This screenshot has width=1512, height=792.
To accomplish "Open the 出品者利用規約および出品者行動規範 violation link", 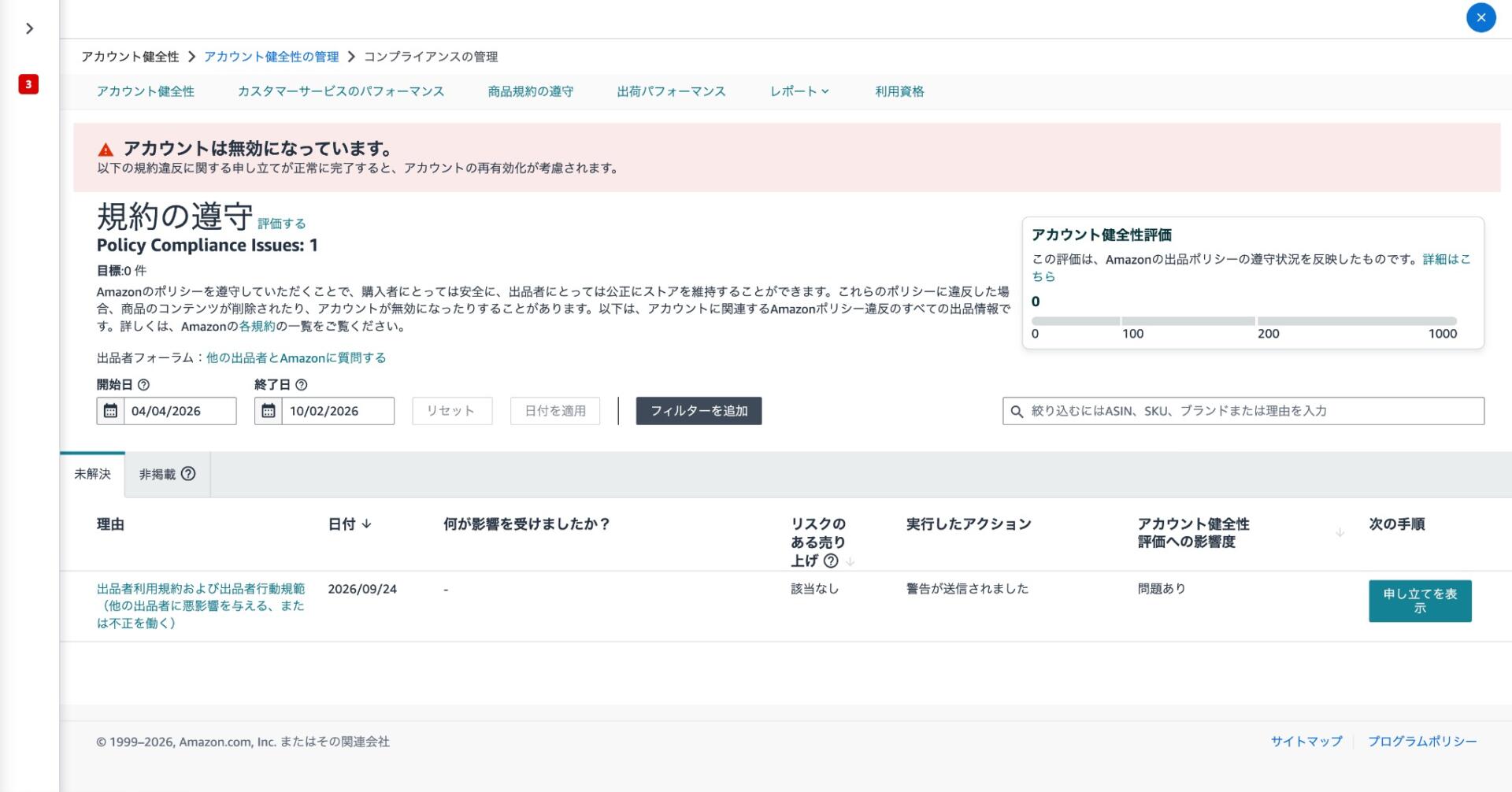I will [x=201, y=606].
